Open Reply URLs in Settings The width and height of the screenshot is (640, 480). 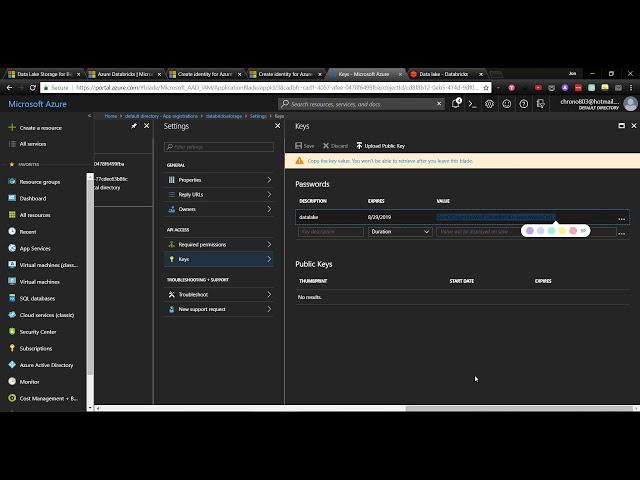pos(219,195)
